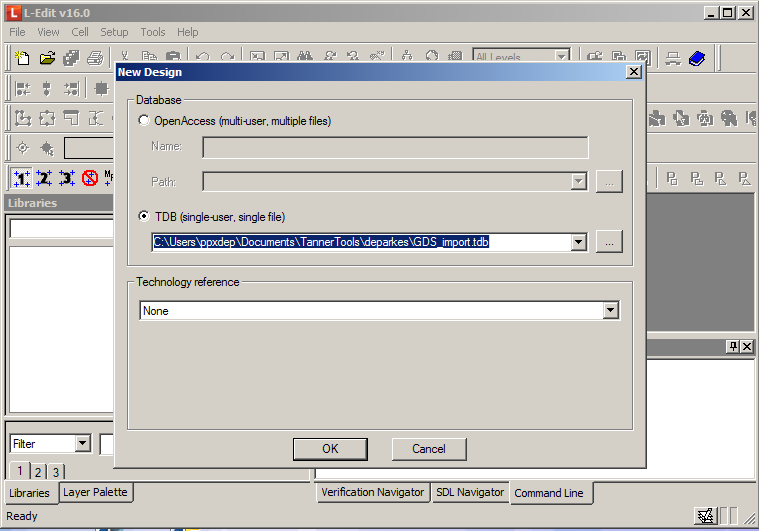Click the New file toolbar icon

22,58
